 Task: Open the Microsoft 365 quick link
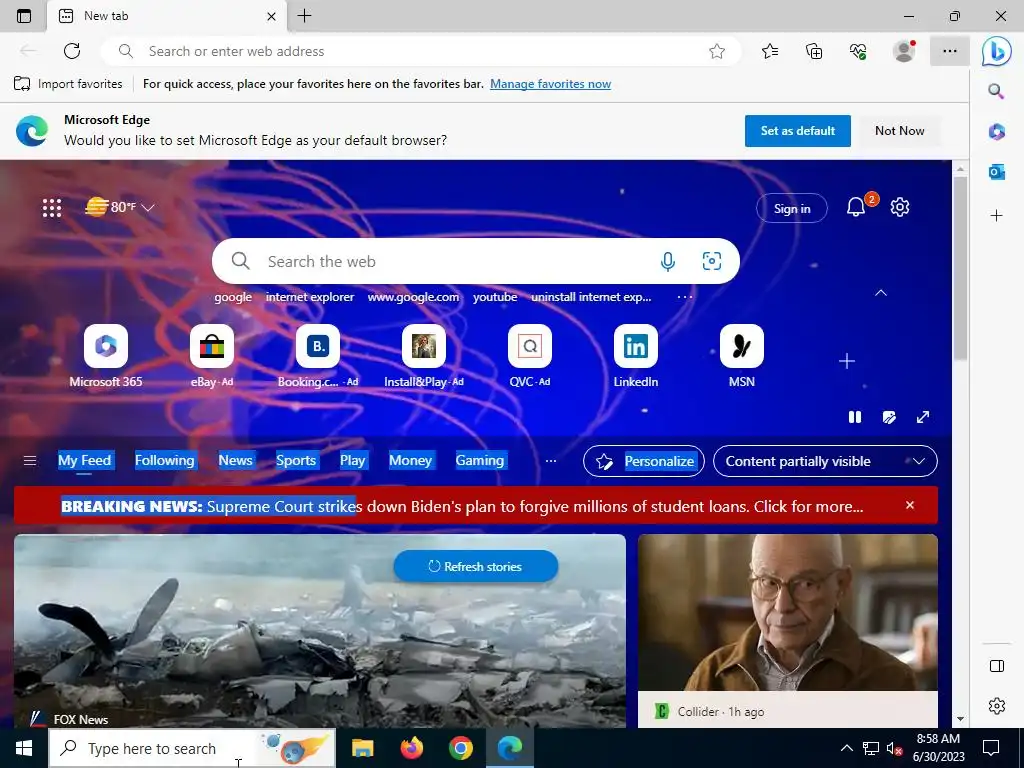106,357
